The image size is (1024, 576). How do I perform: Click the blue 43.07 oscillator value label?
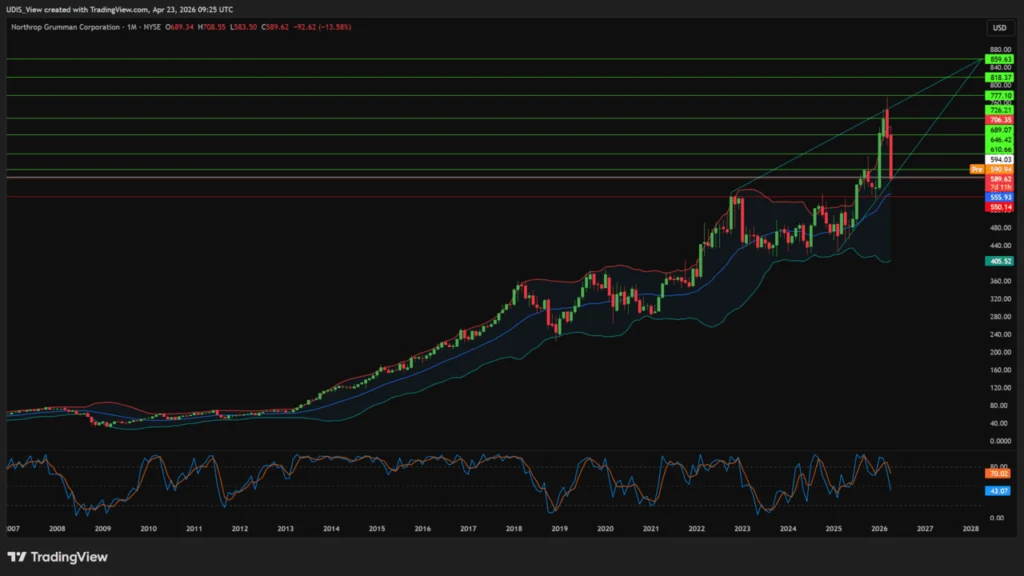(x=998, y=491)
